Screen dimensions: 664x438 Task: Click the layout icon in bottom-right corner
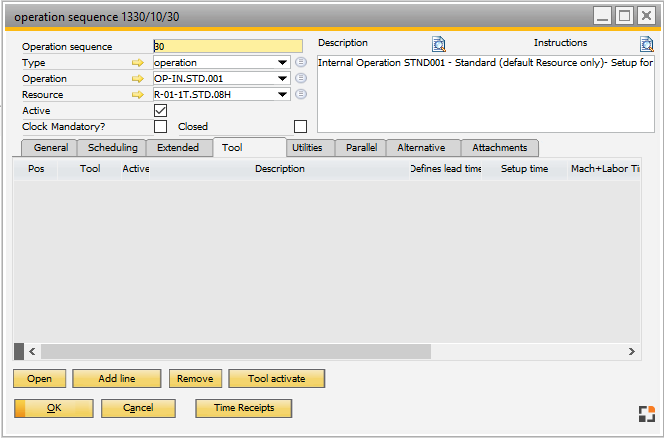[646, 412]
